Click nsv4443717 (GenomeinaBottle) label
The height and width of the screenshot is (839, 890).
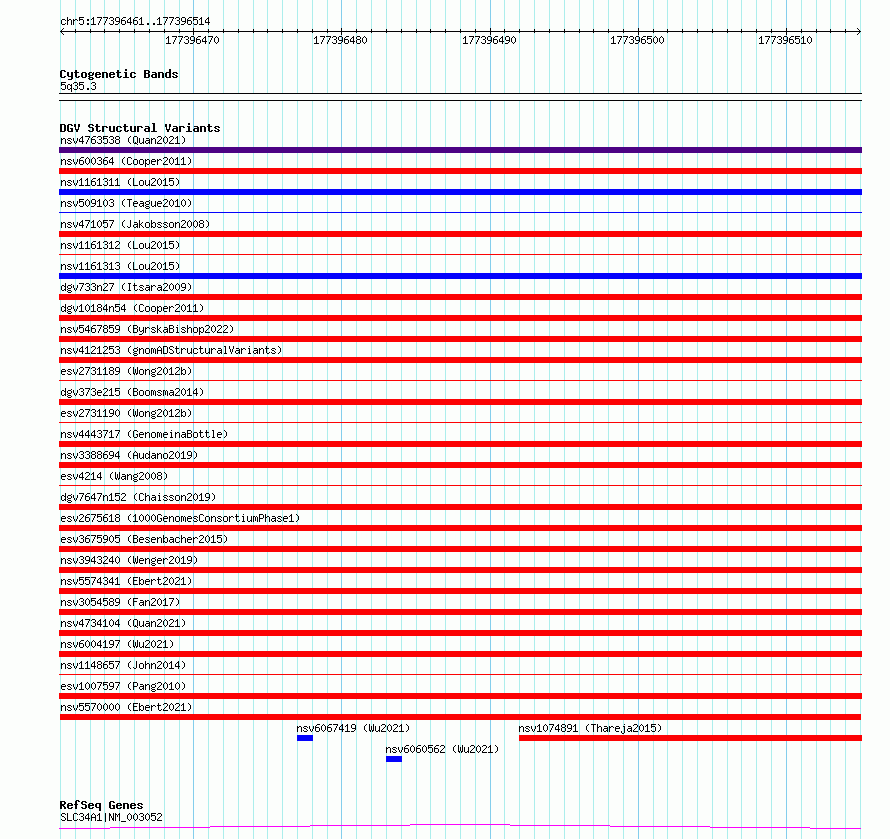(x=144, y=434)
